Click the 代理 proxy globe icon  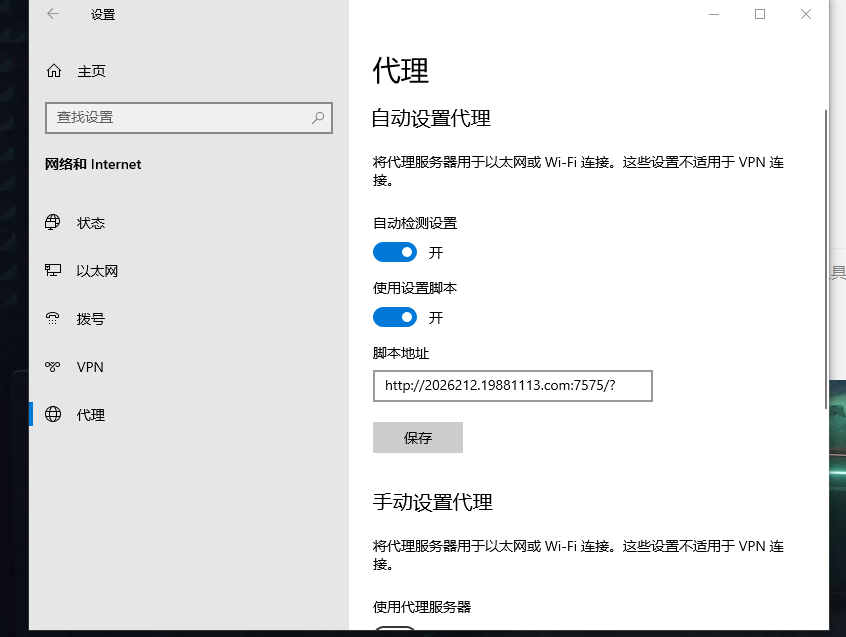53,414
